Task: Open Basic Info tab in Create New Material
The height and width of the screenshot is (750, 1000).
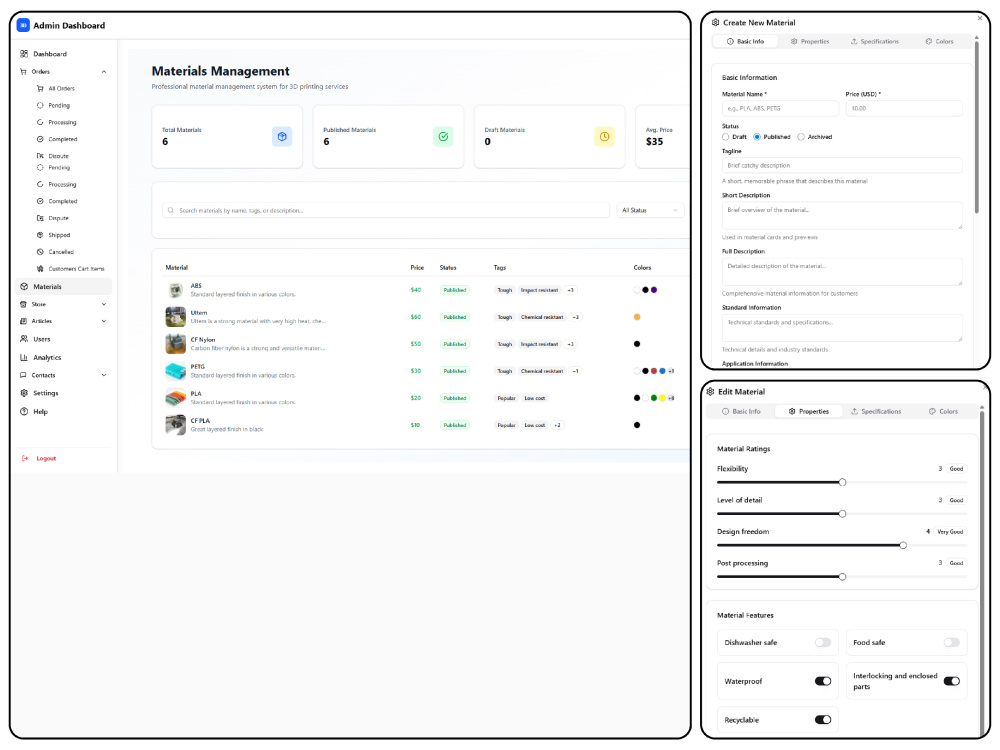Action: coord(746,41)
